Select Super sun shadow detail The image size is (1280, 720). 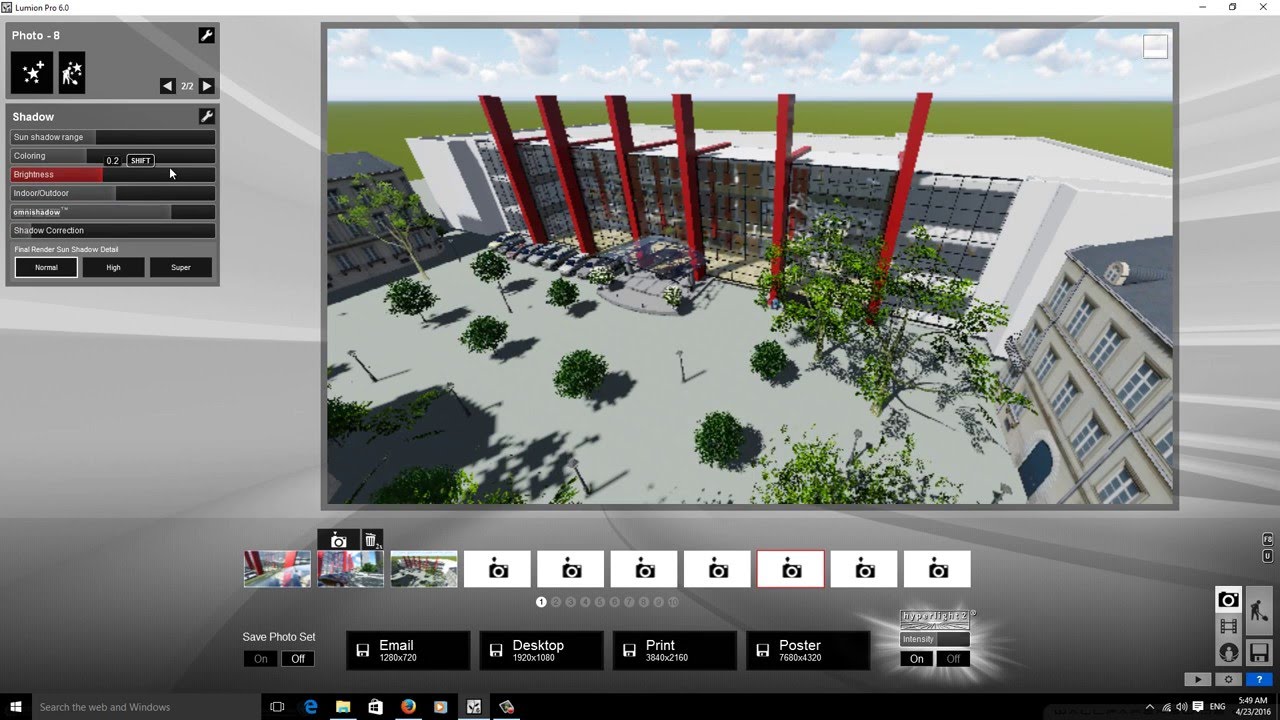click(x=181, y=267)
